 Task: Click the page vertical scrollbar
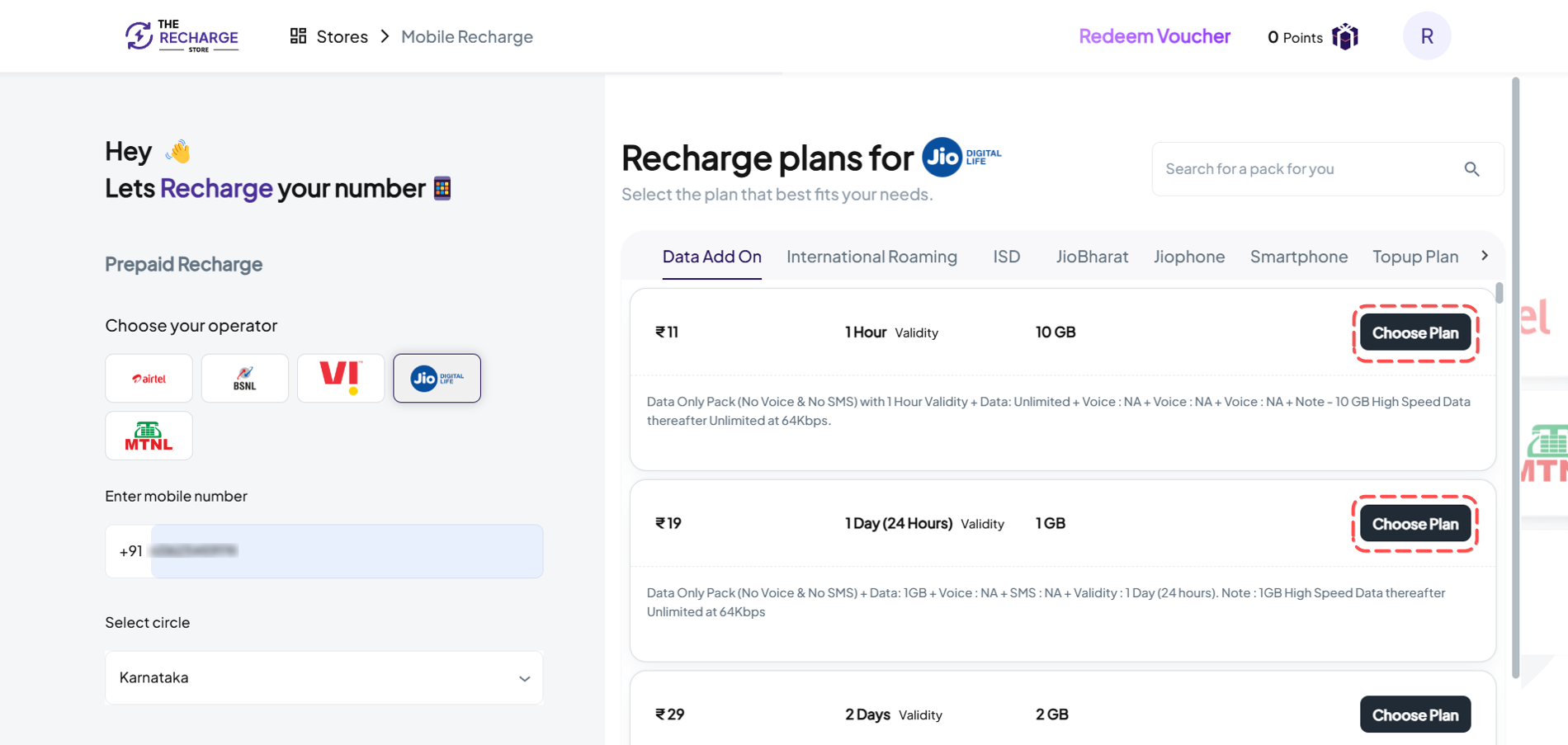point(1515,378)
